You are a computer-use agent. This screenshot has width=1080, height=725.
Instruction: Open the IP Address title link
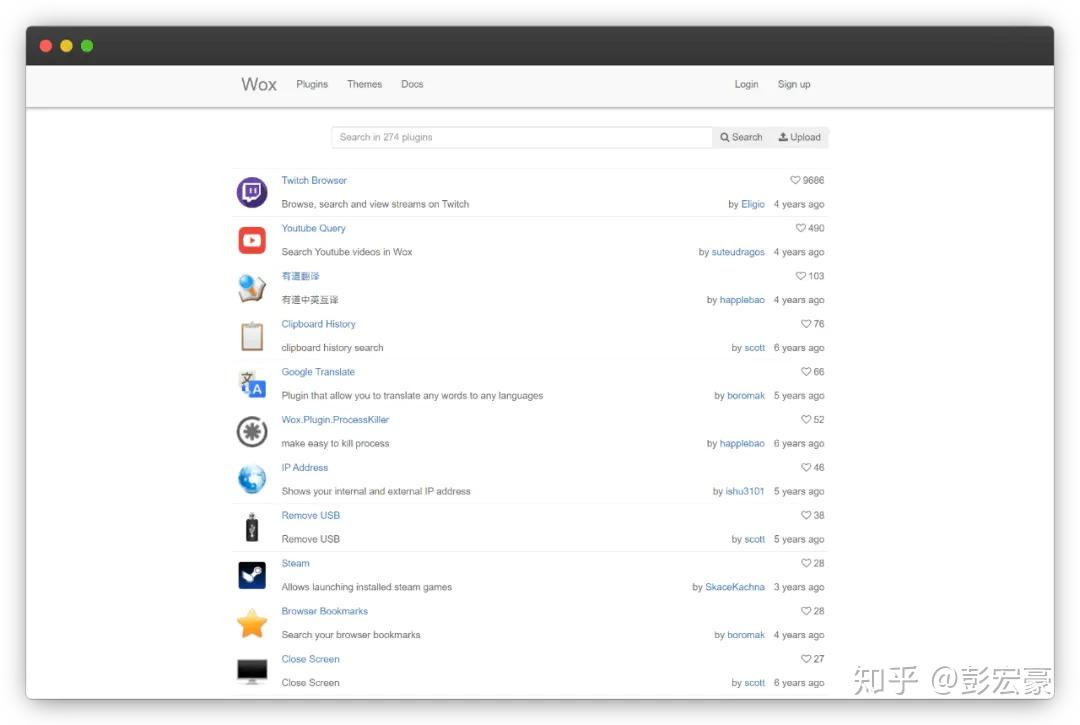[x=304, y=467]
